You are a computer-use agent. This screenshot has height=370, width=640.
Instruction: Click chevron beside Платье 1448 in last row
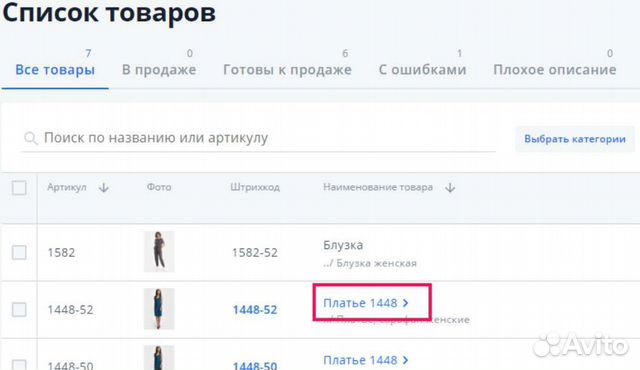405,360
